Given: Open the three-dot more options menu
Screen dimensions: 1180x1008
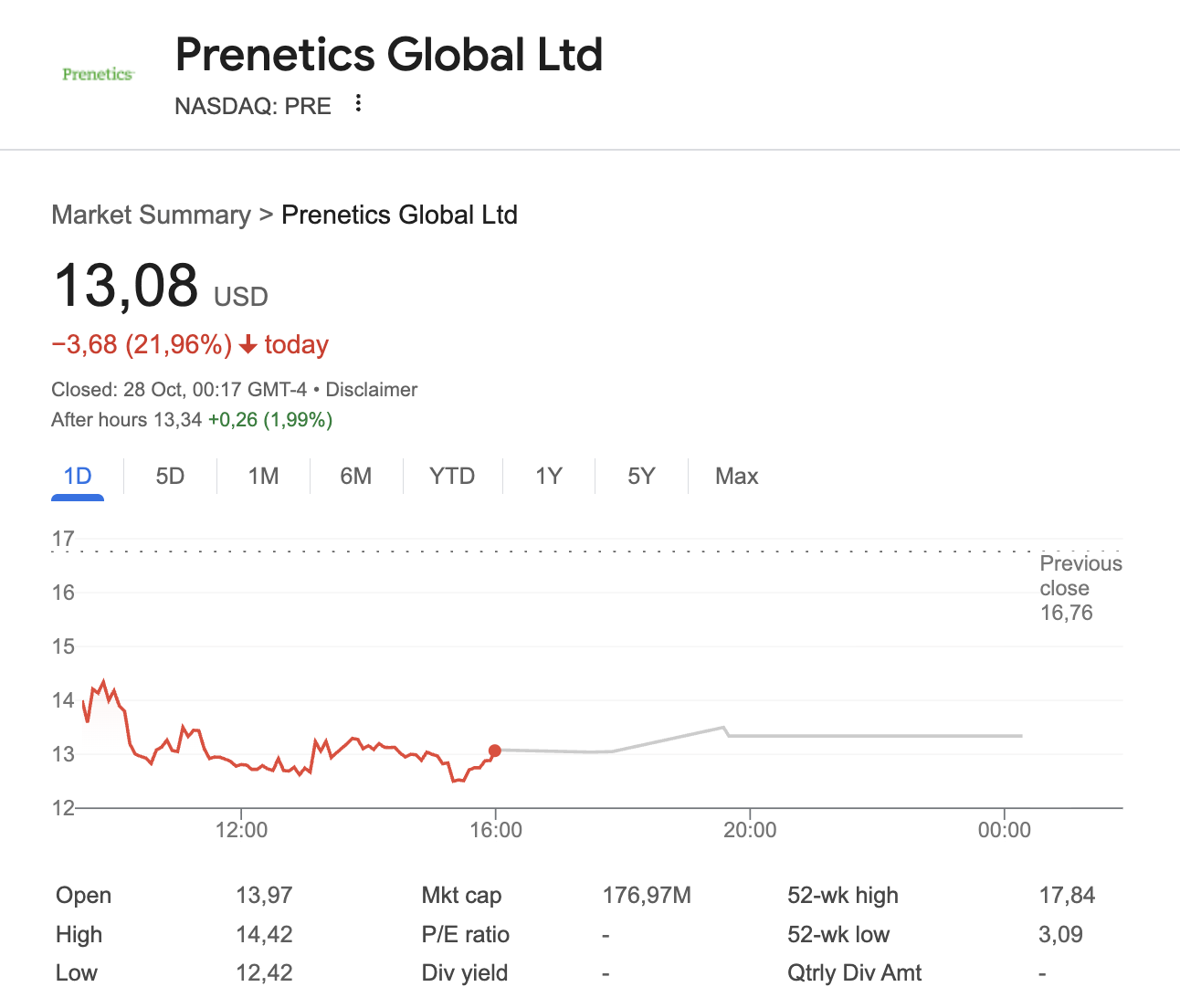Looking at the screenshot, I should point(359,103).
